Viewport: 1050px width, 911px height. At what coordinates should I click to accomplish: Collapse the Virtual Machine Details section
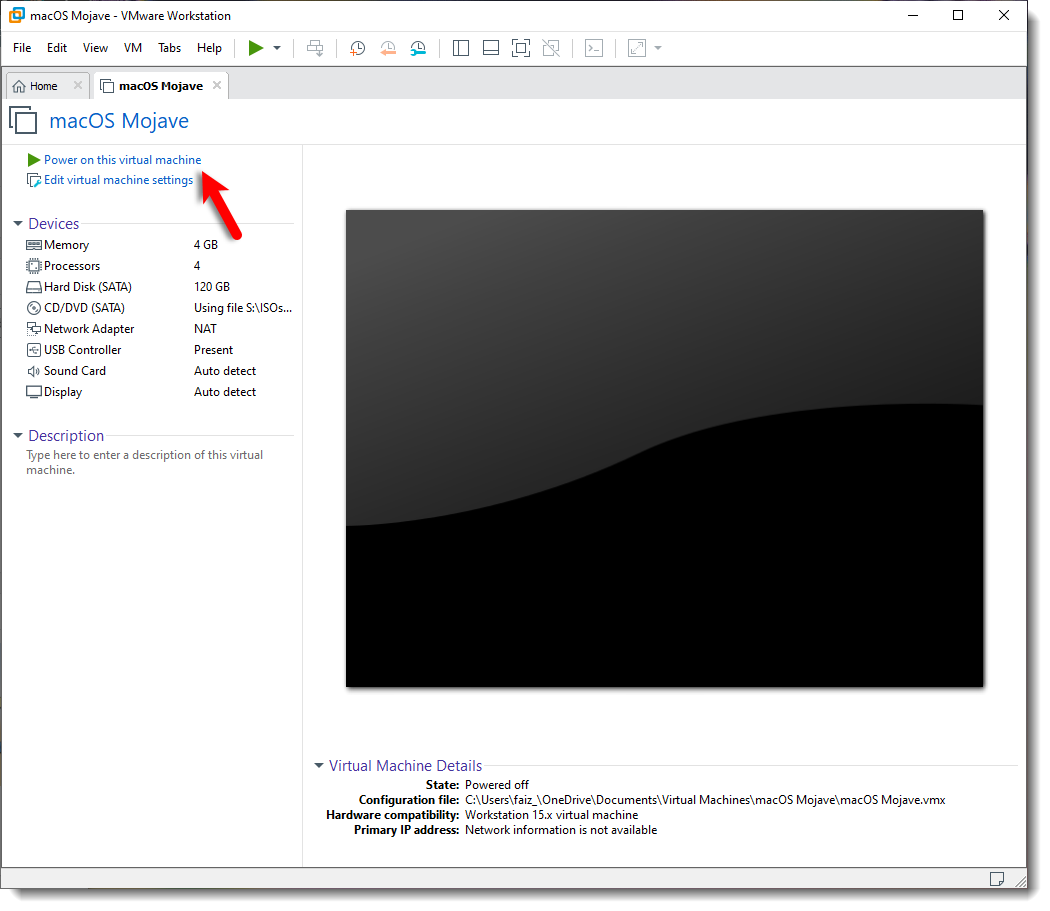[x=319, y=766]
